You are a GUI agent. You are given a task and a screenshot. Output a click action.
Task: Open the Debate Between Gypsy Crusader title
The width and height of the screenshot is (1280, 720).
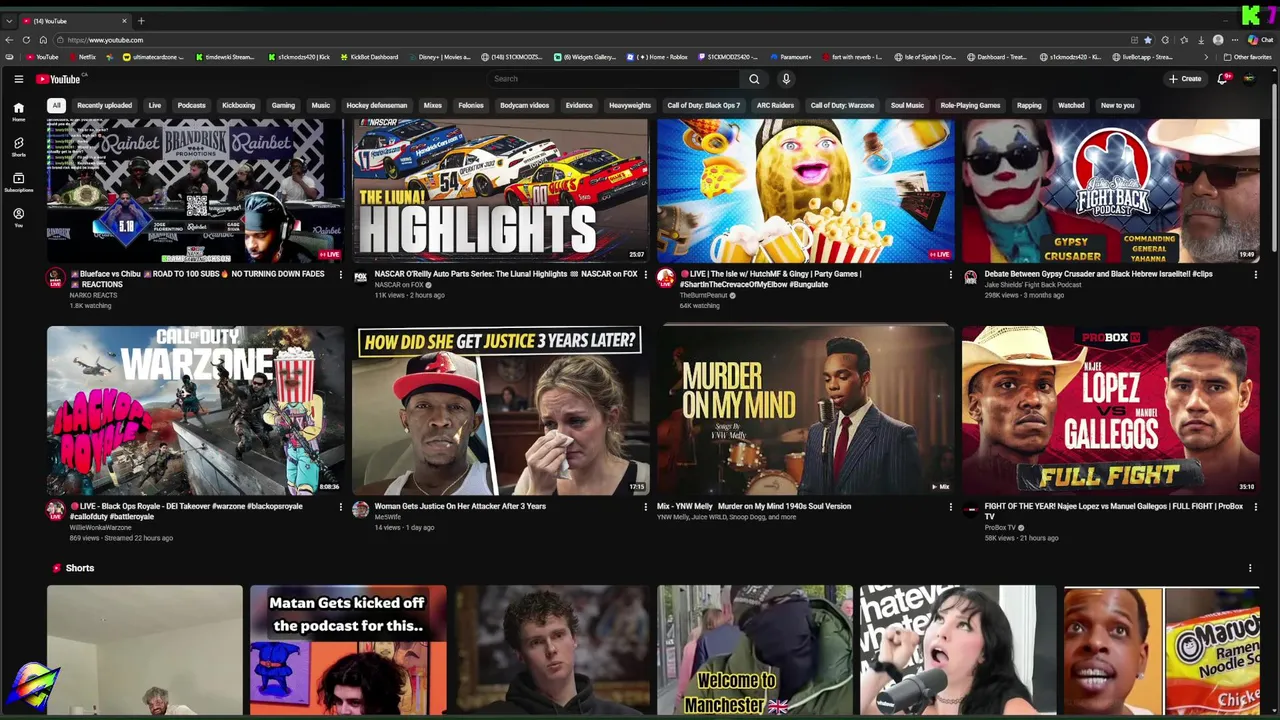(x=1098, y=274)
